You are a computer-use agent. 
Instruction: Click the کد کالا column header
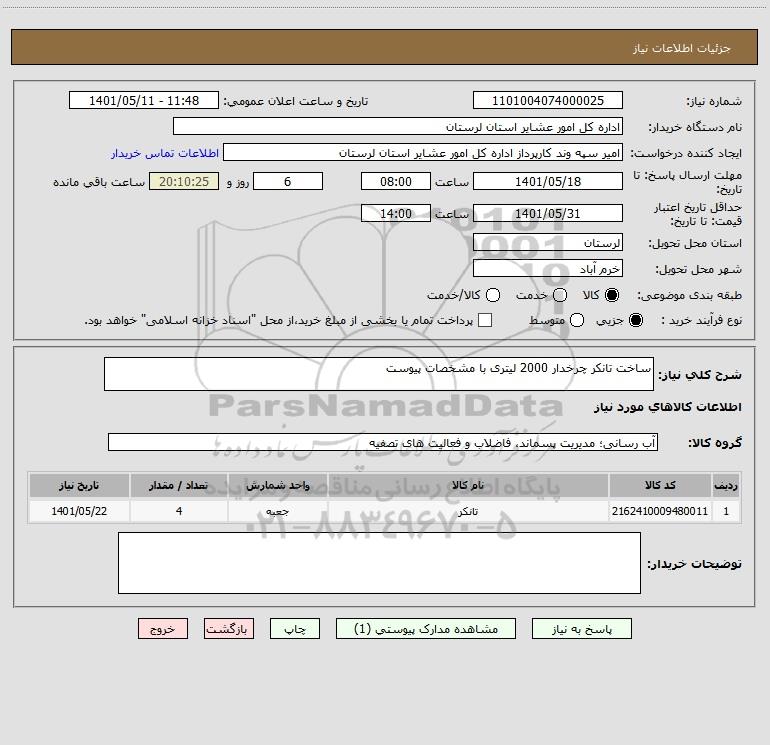[660, 485]
